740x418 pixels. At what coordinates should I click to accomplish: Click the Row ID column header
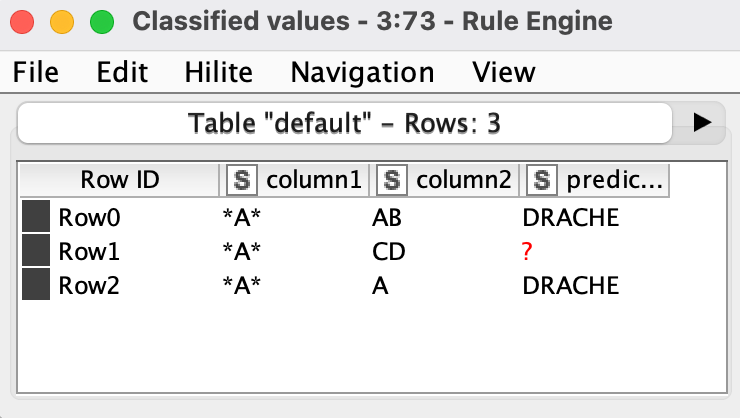coord(119,180)
